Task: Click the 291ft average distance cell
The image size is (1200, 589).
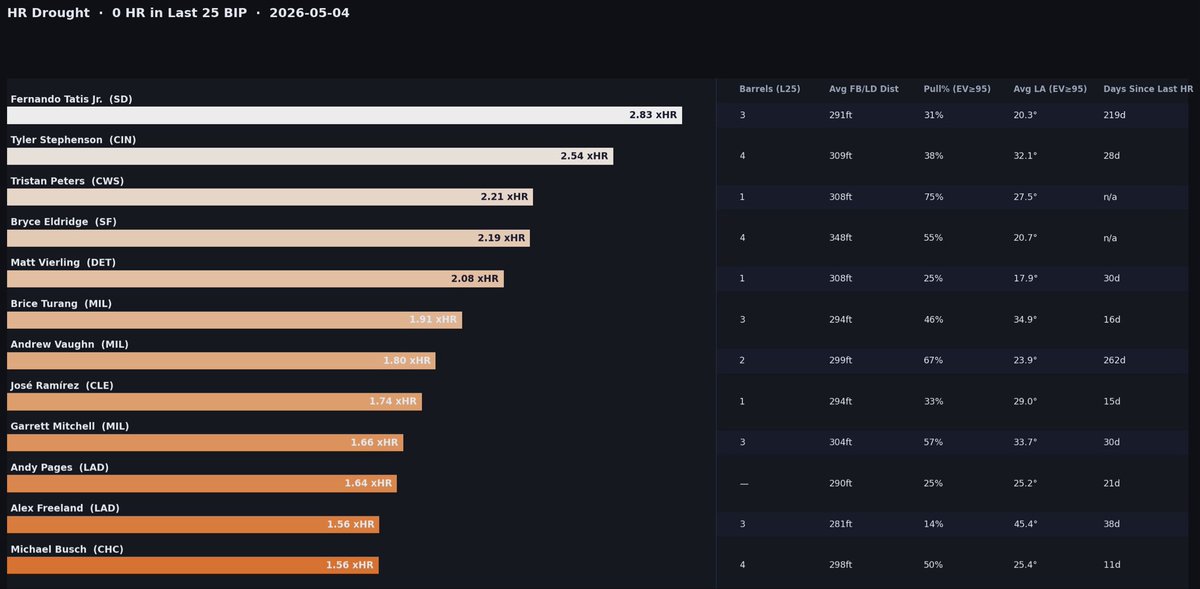Action: 840,116
